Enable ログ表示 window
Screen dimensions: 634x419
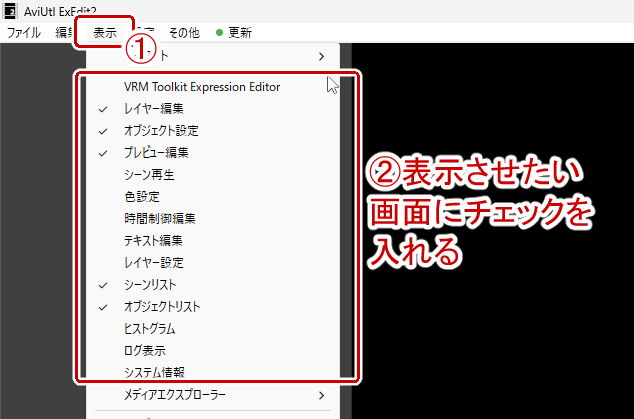click(213, 350)
